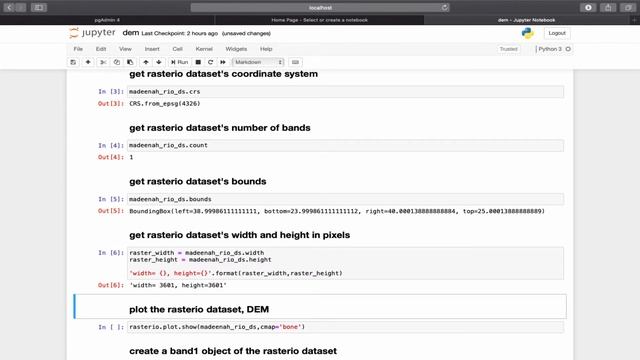Click the browser share icon

pyautogui.click(x=608, y=7)
